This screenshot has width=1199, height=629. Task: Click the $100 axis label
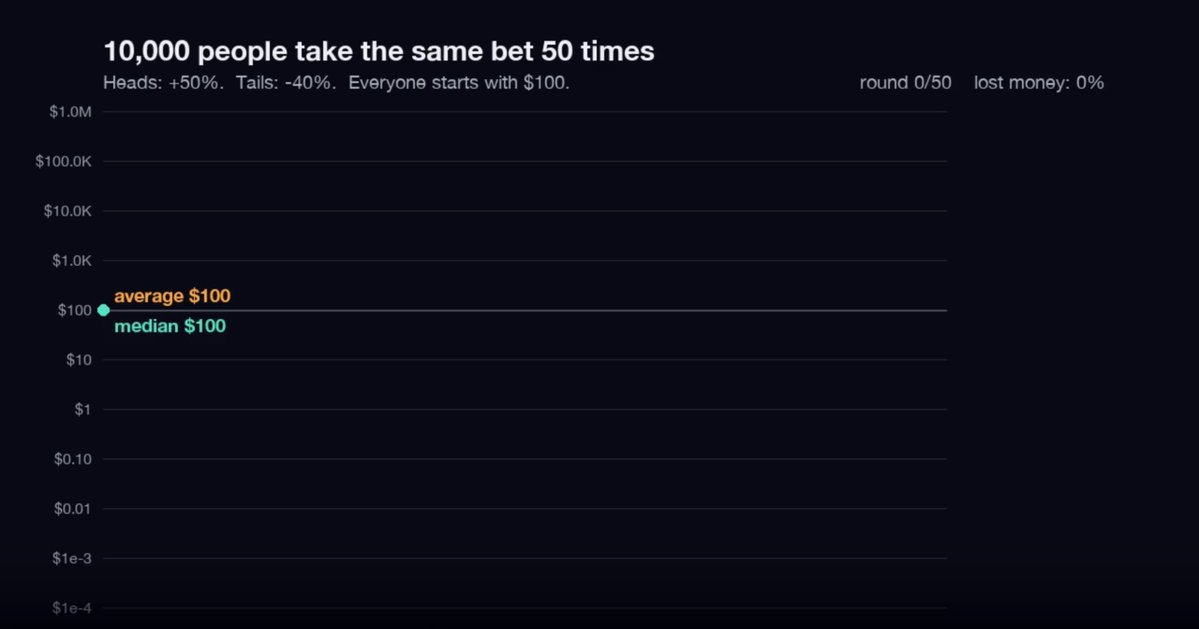pyautogui.click(x=74, y=310)
